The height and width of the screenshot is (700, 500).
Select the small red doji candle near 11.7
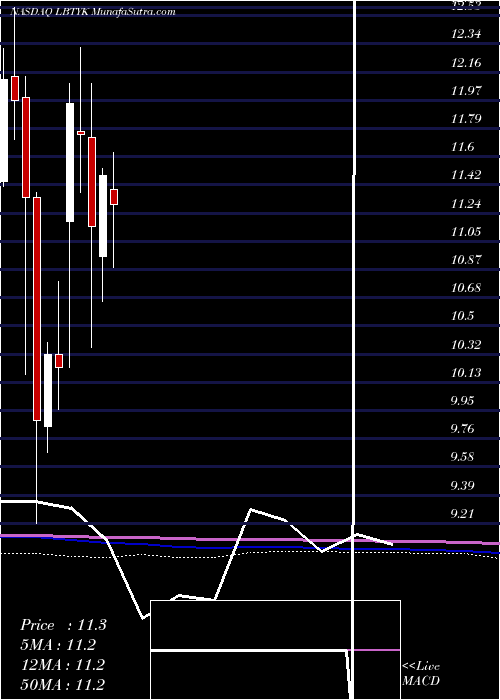coord(81,133)
